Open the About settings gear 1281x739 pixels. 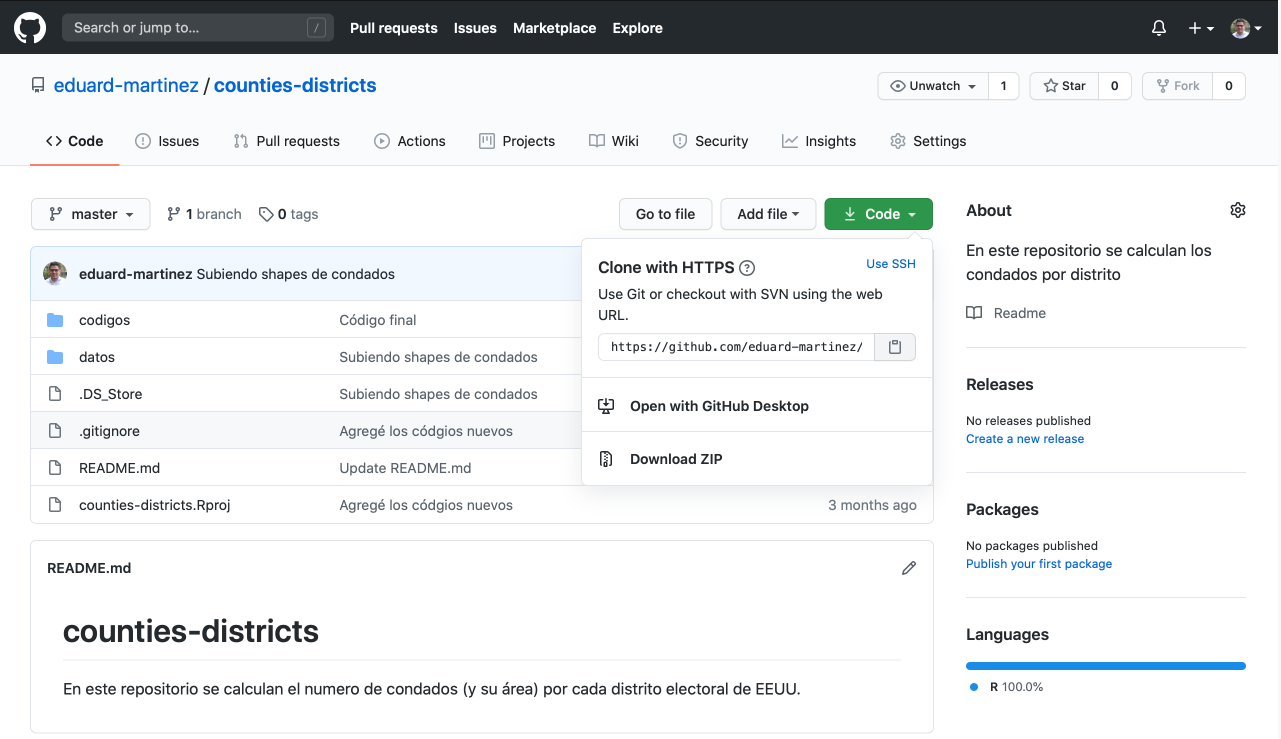click(1238, 210)
